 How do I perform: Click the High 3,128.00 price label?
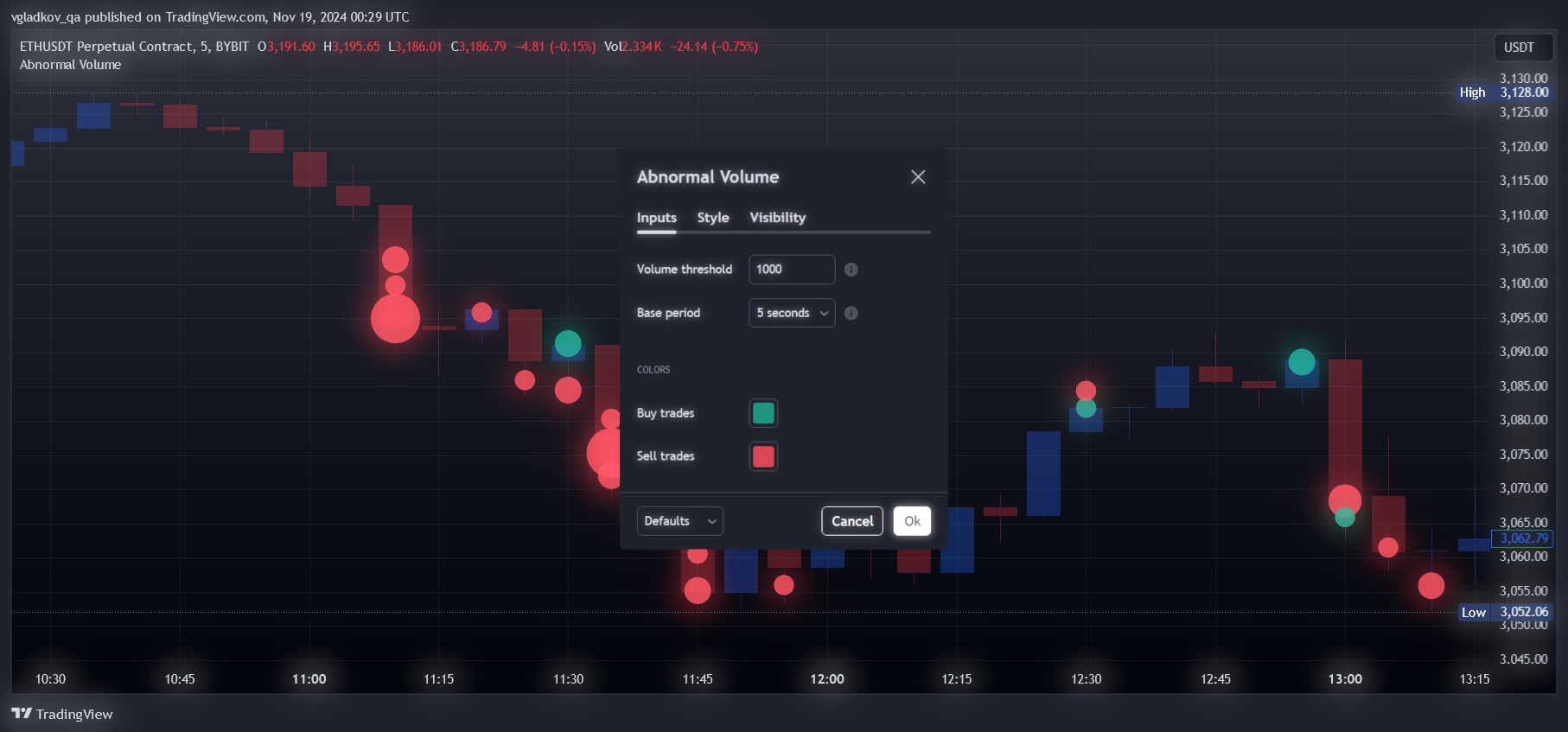(x=1504, y=92)
